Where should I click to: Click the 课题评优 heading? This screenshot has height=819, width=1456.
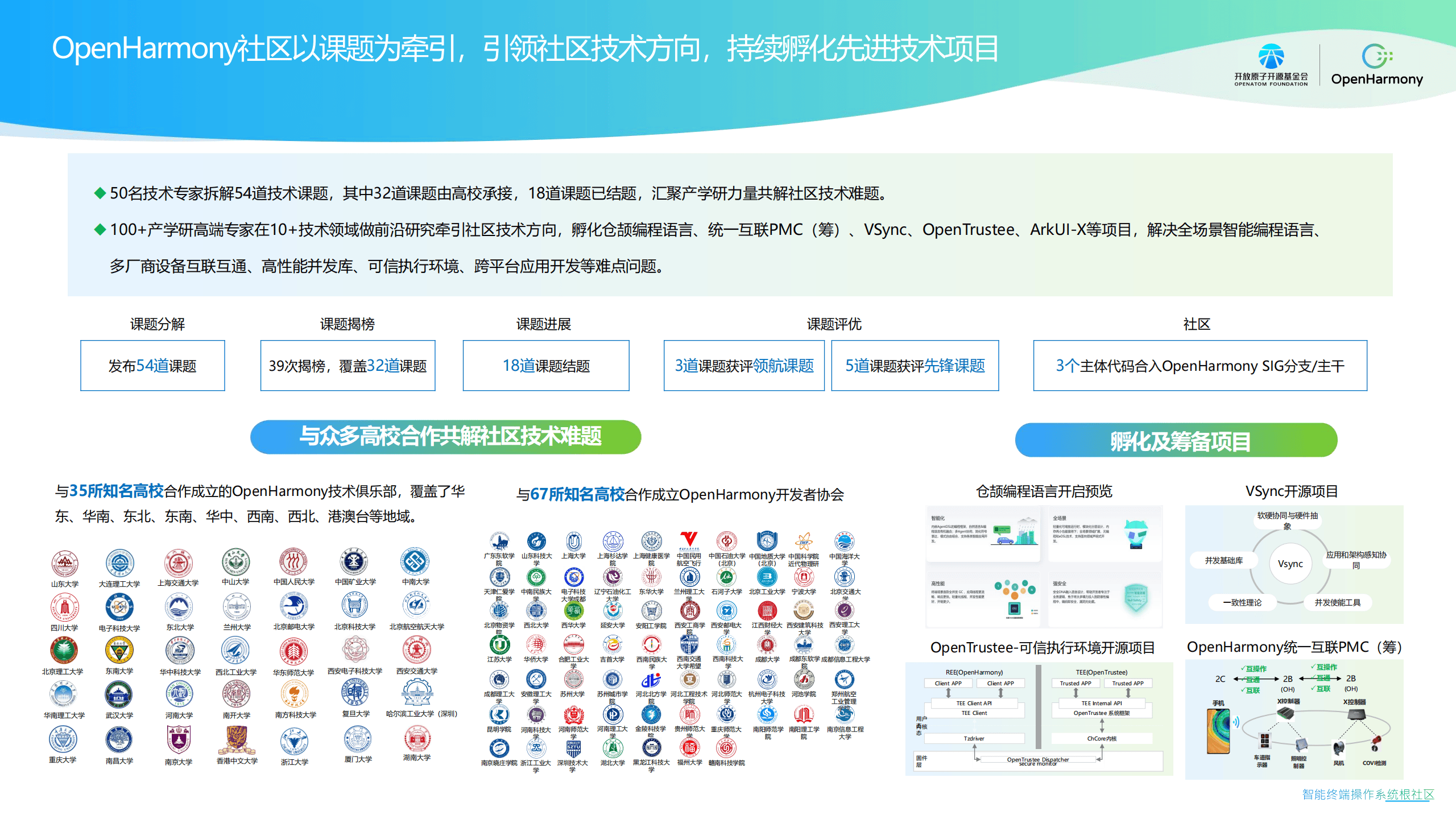coord(834,324)
